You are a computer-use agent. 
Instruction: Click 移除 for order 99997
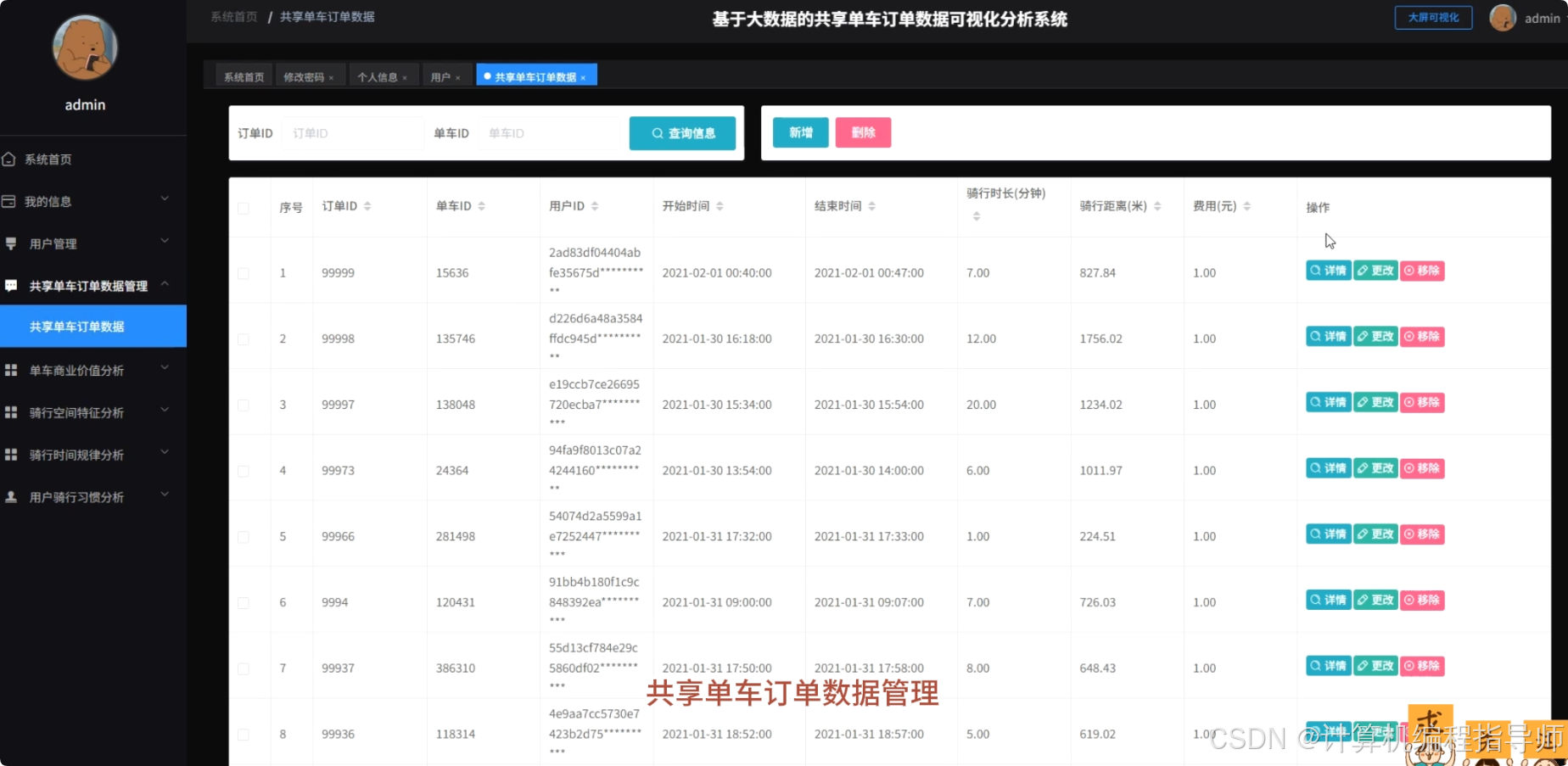click(x=1422, y=402)
